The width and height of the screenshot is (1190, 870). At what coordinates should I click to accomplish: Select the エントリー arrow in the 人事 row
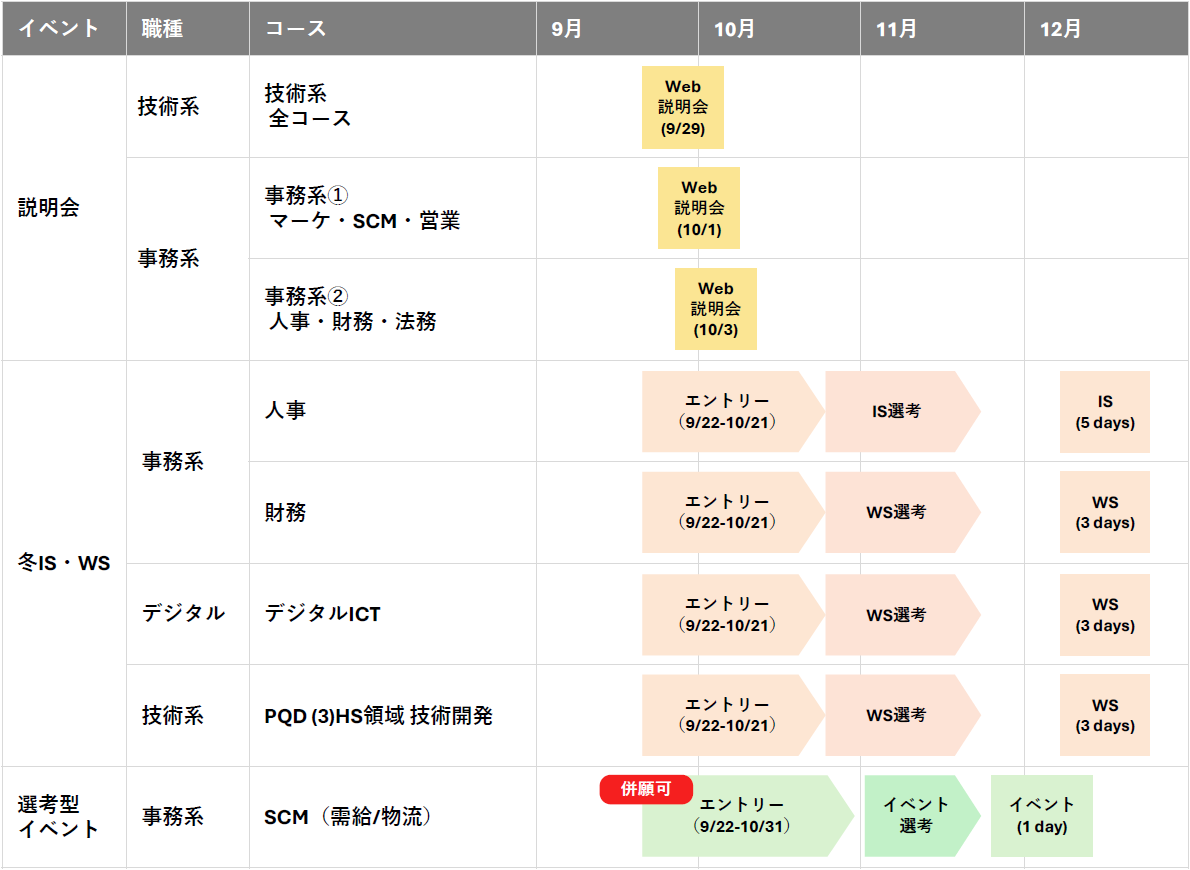pyautogui.click(x=727, y=411)
